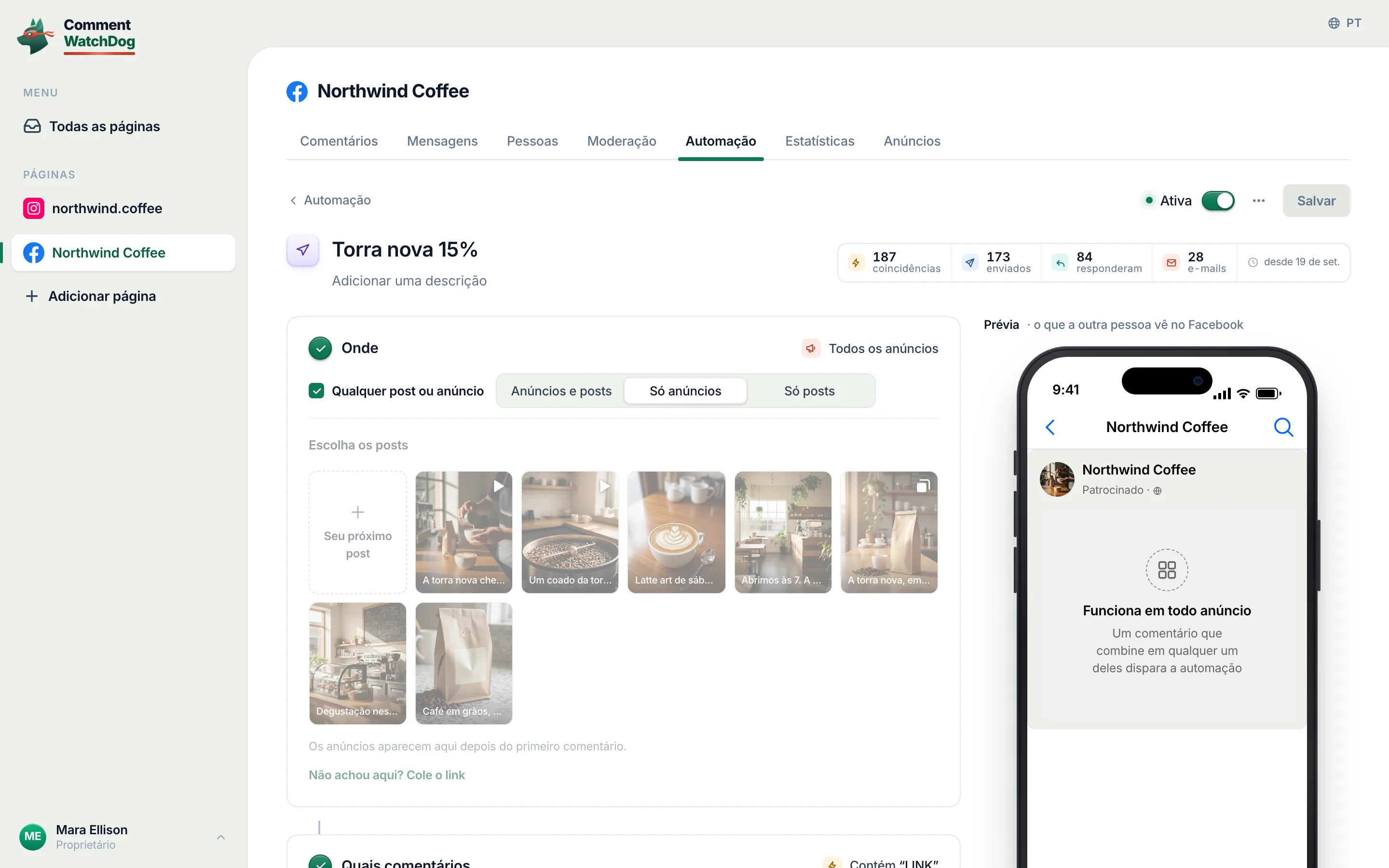1389x868 pixels.
Task: Open the PT language selector
Action: pyautogui.click(x=1344, y=23)
